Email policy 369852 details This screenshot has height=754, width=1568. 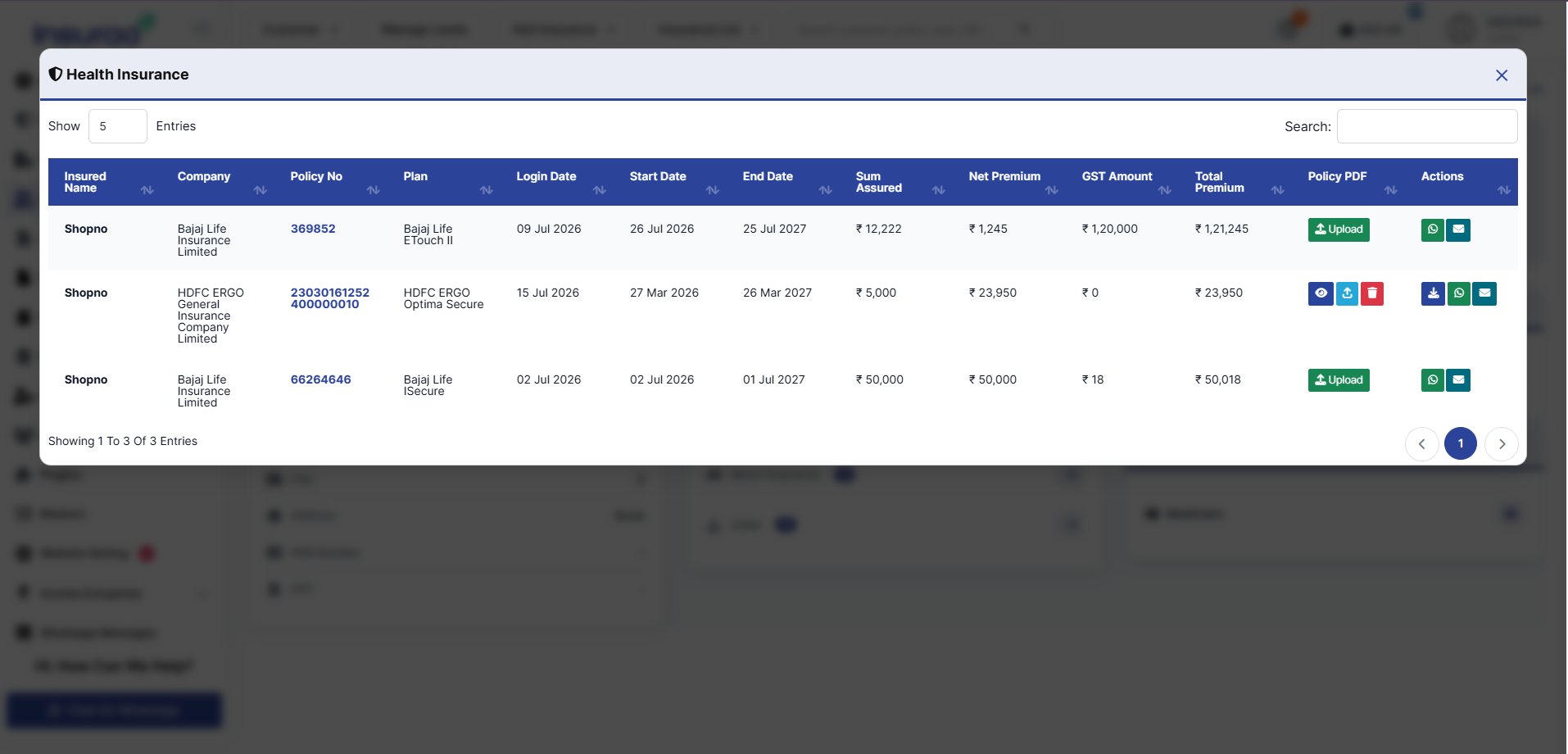point(1458,229)
